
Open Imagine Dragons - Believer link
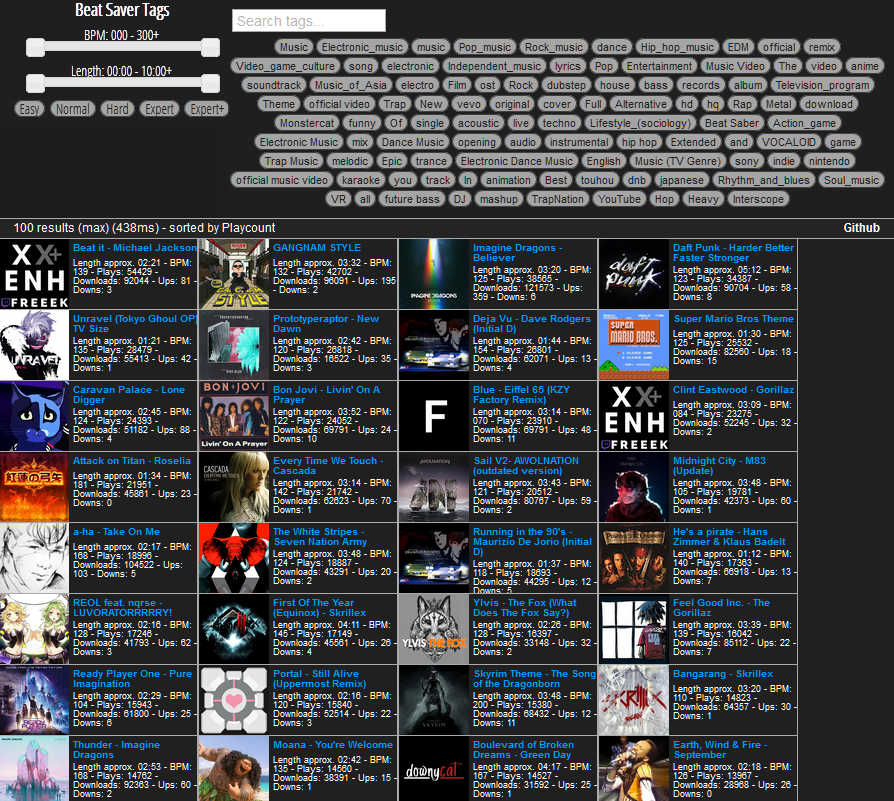point(517,253)
